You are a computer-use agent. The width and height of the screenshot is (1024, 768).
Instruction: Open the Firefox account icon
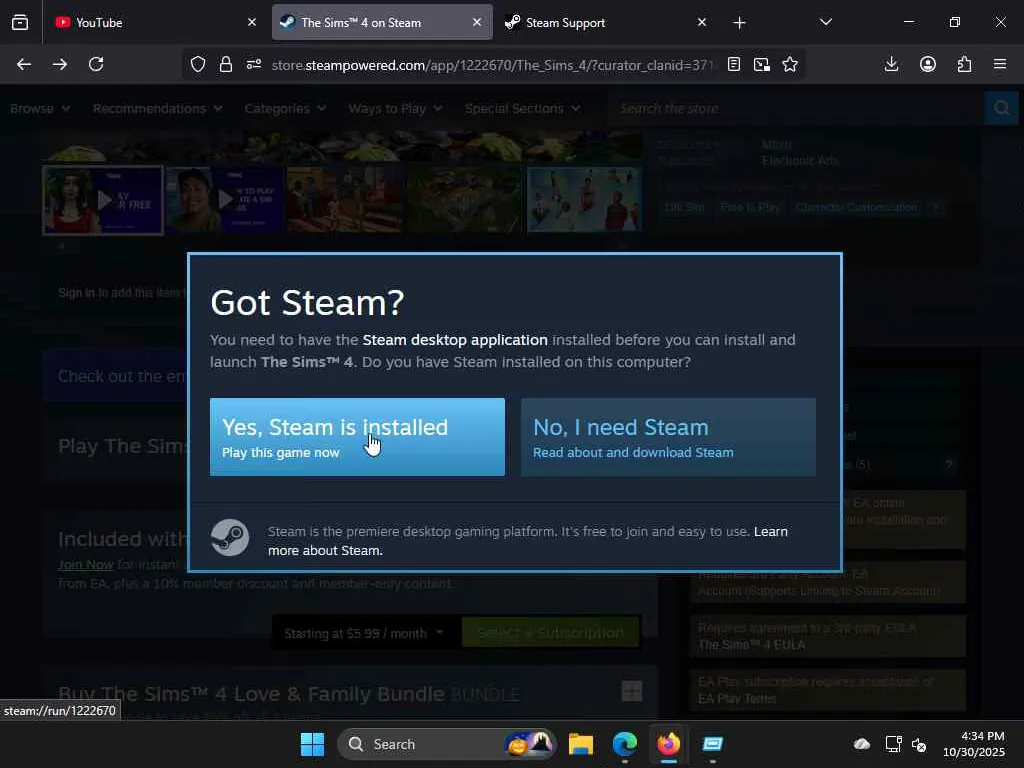coord(928,64)
